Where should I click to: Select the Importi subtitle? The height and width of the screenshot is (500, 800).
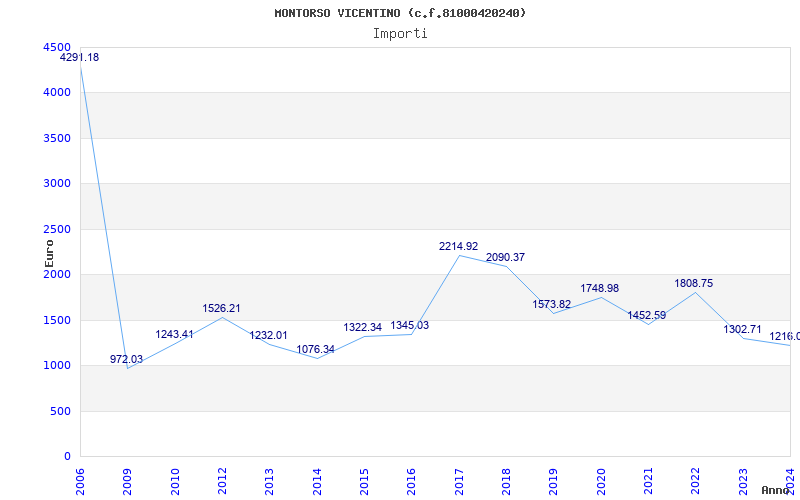400,34
